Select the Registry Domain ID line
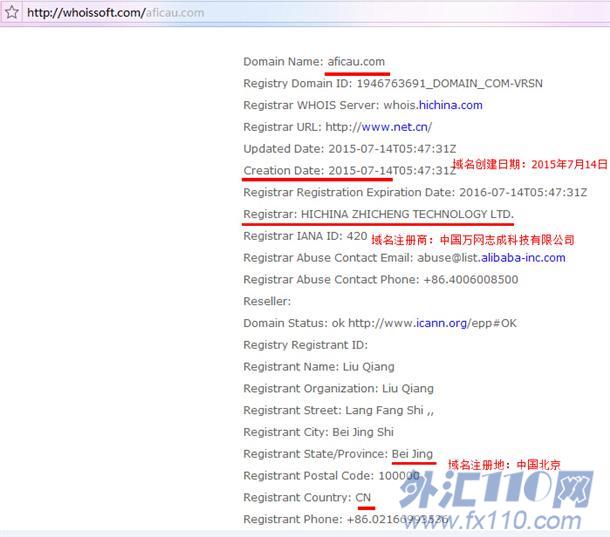610x537 pixels. [x=393, y=83]
